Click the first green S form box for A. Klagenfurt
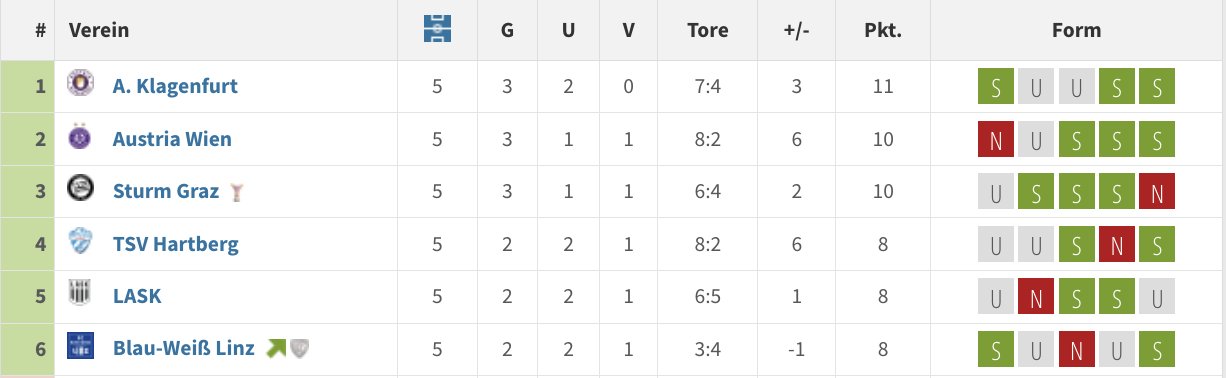The image size is (1226, 378). (995, 87)
